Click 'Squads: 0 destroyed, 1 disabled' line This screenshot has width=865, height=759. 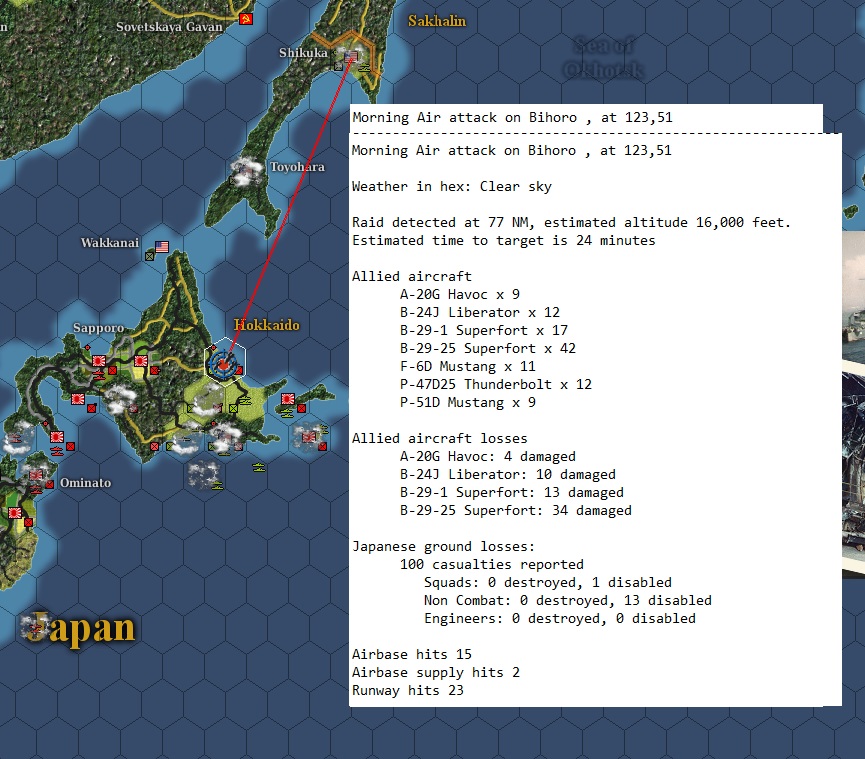click(x=548, y=582)
